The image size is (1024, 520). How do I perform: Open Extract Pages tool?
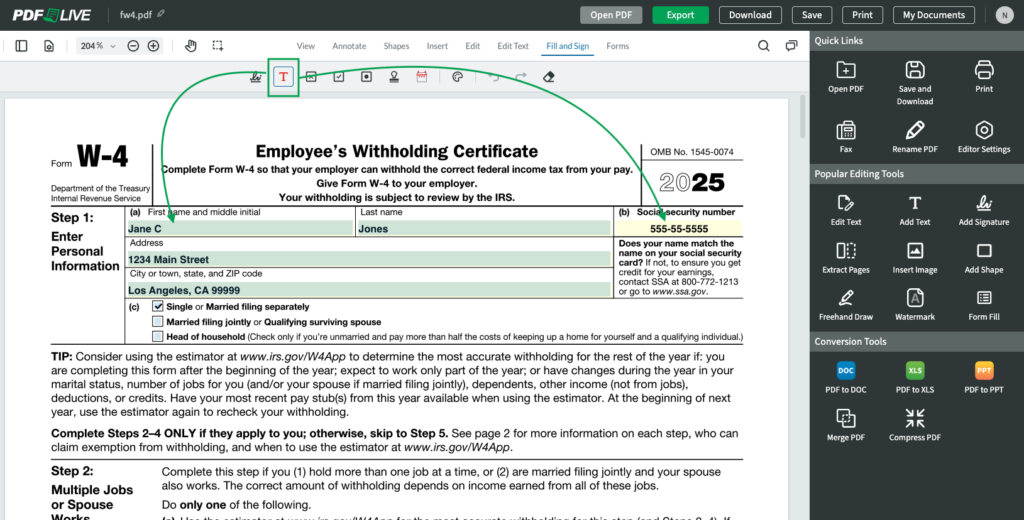[x=846, y=257]
